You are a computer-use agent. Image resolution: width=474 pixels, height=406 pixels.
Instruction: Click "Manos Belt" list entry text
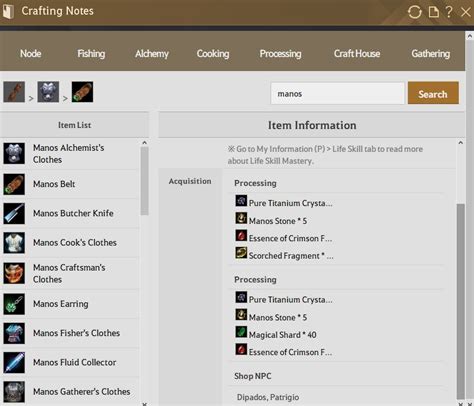(x=54, y=184)
